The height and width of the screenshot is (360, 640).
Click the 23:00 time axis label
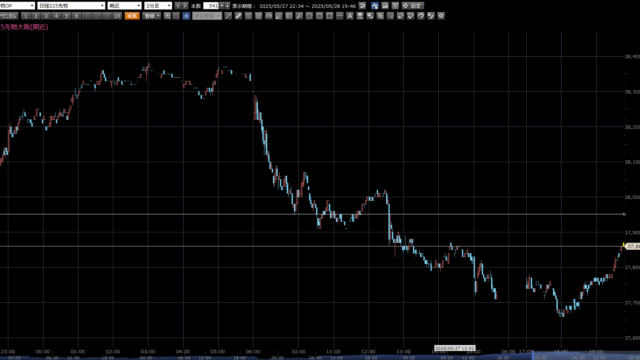pyautogui.click(x=8, y=351)
